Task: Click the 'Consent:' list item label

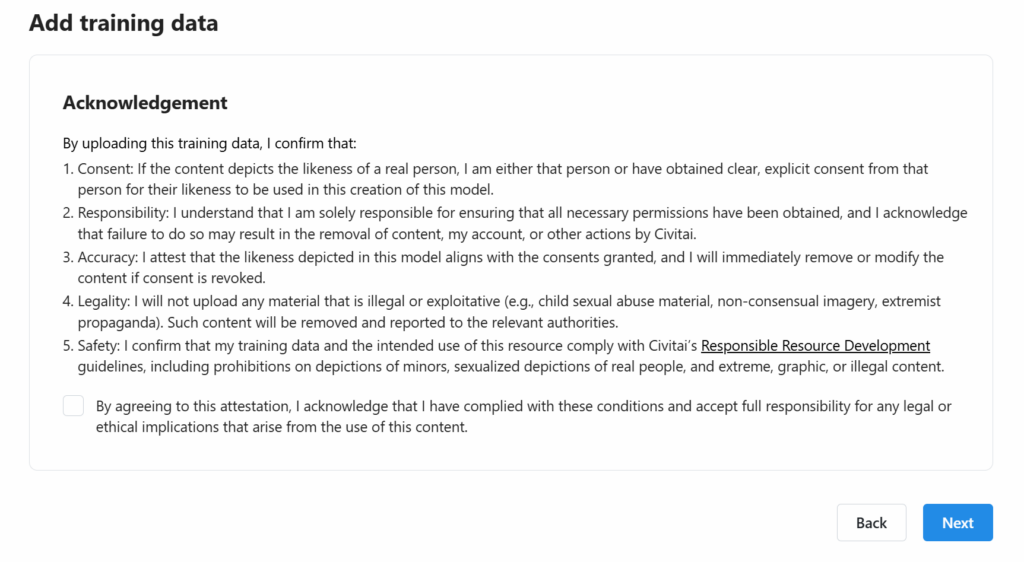Action: 105,168
